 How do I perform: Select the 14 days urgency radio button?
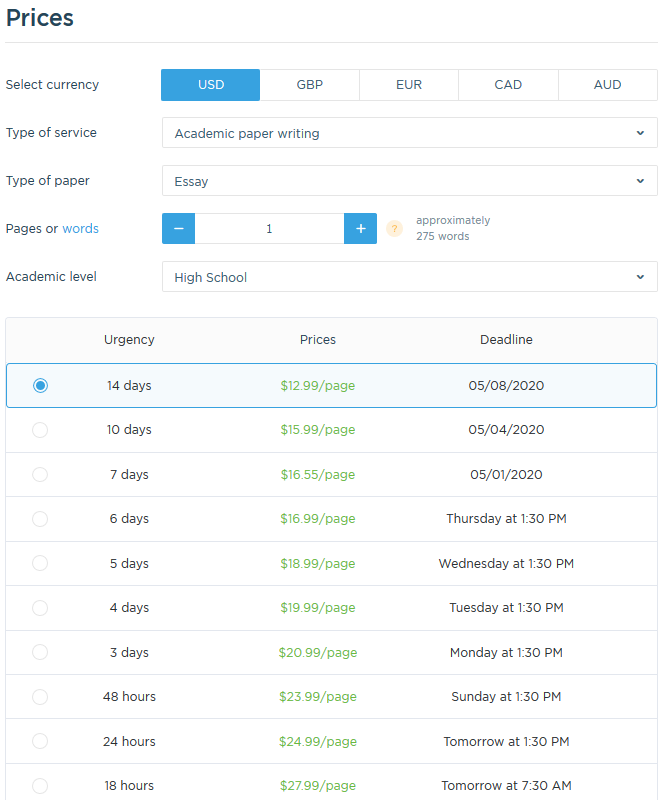point(40,386)
